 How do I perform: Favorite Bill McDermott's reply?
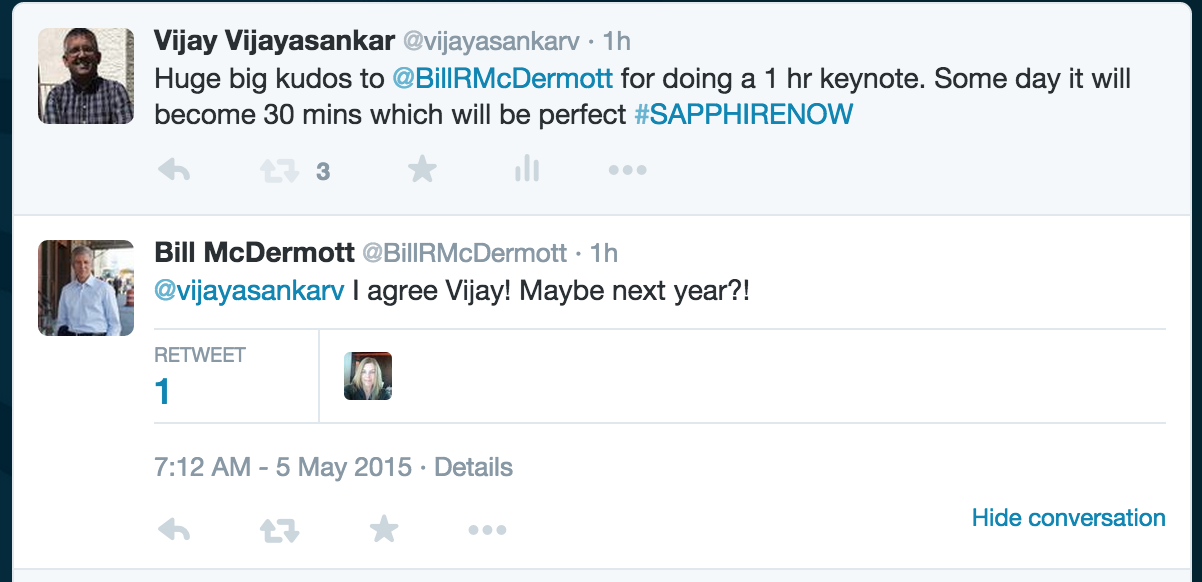[384, 530]
